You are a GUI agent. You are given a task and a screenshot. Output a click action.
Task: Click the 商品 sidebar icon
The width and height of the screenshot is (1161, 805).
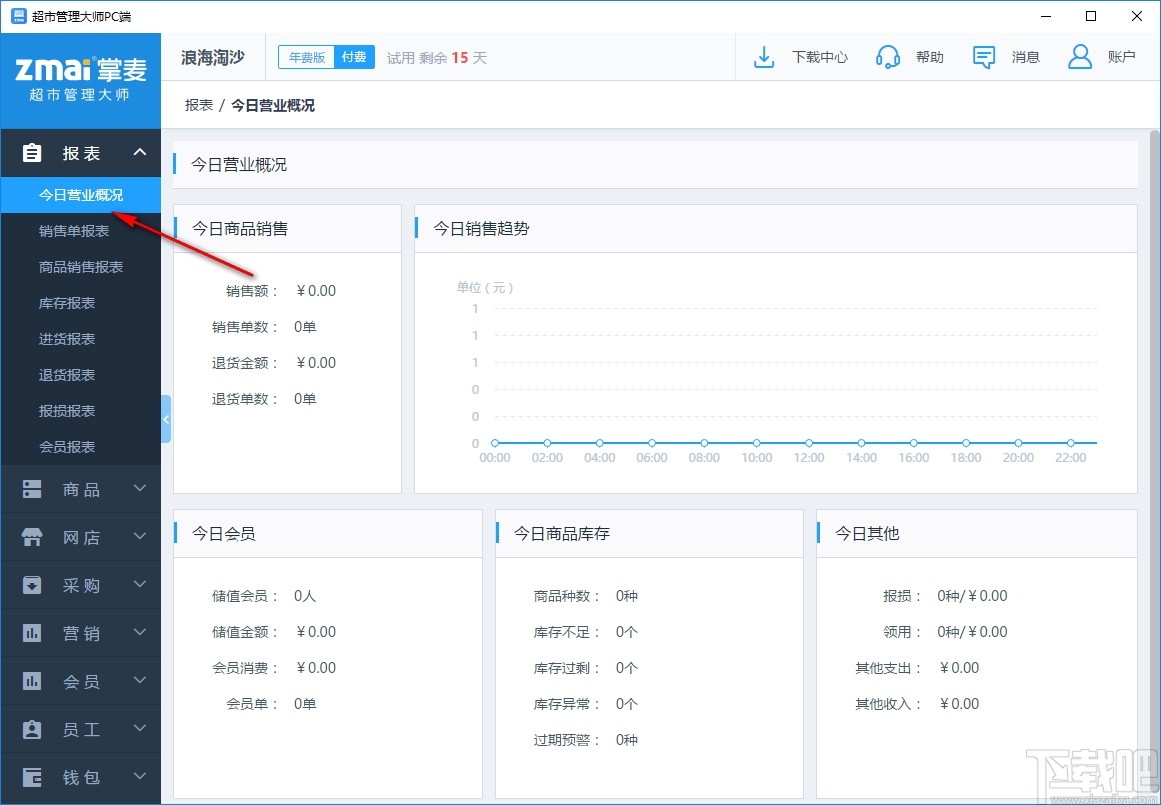32,489
